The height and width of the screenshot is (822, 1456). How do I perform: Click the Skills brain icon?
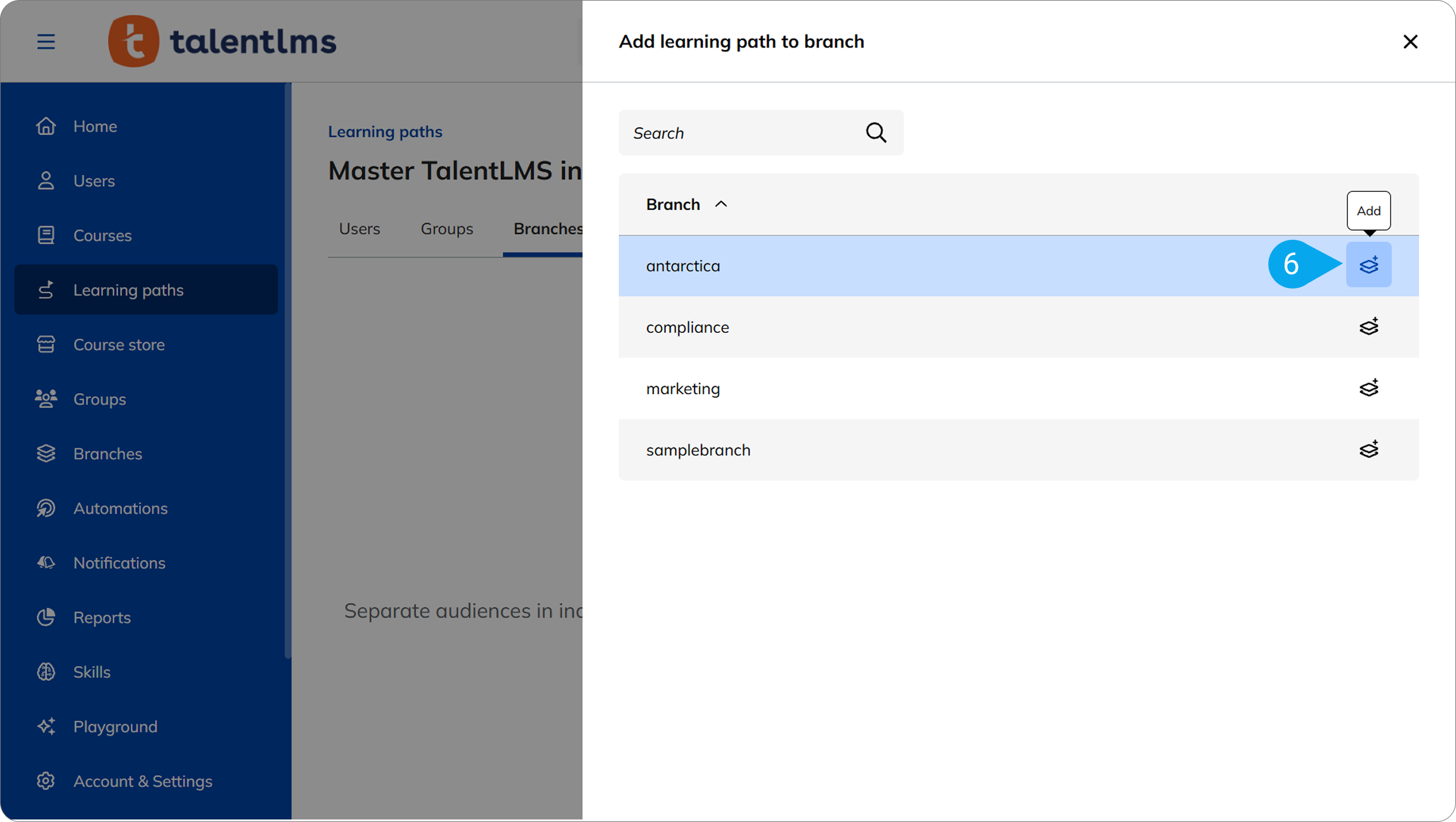pyautogui.click(x=46, y=671)
